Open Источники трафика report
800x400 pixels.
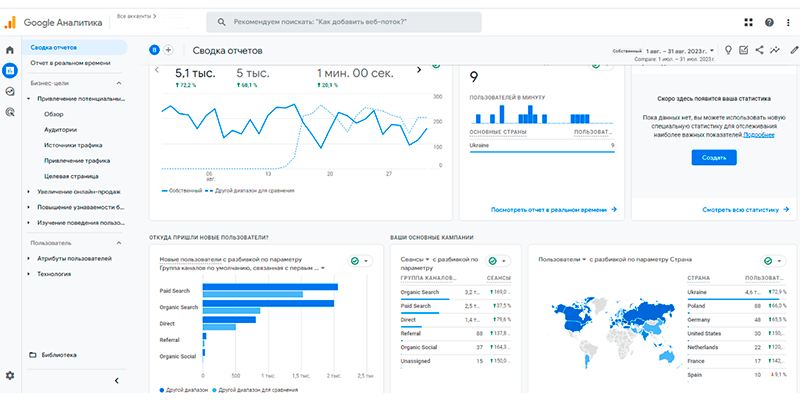coord(74,145)
